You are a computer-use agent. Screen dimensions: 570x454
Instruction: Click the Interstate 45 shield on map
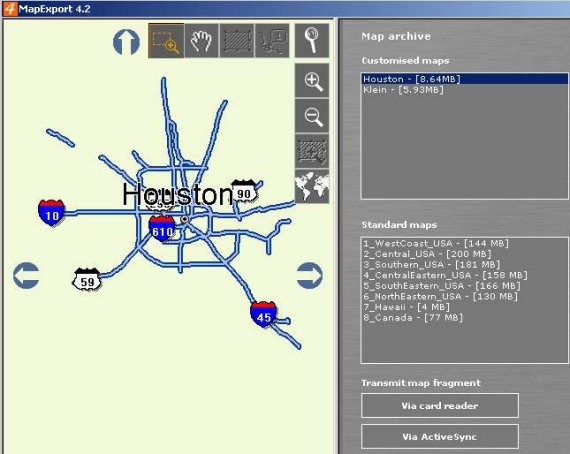pyautogui.click(x=263, y=314)
